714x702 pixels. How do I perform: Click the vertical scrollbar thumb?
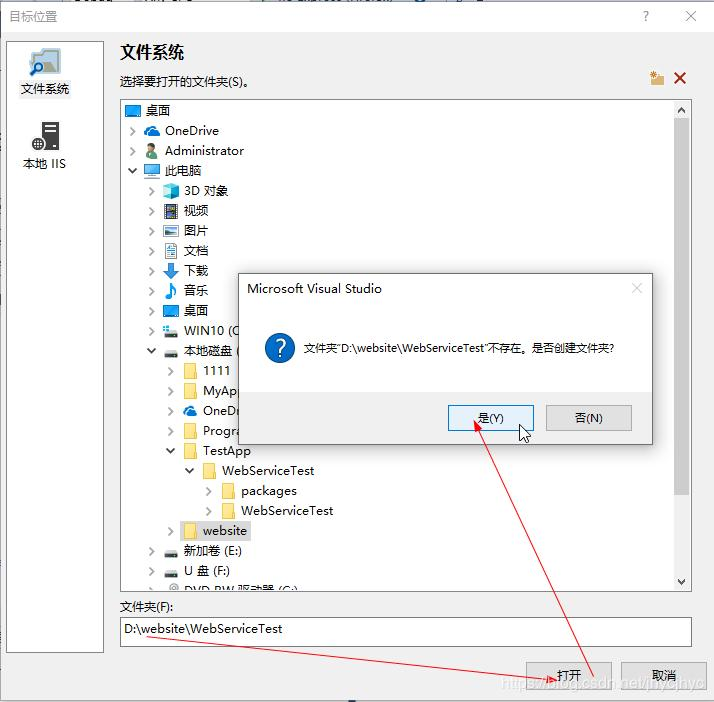pos(681,306)
